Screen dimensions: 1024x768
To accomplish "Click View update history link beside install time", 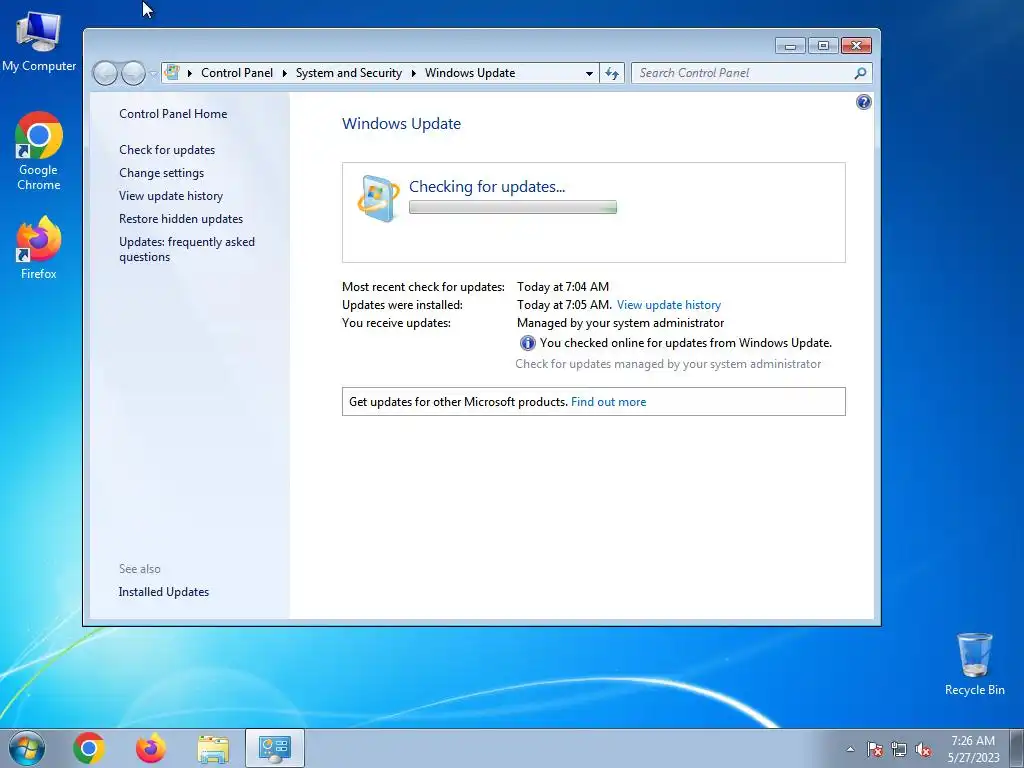I will point(669,305).
